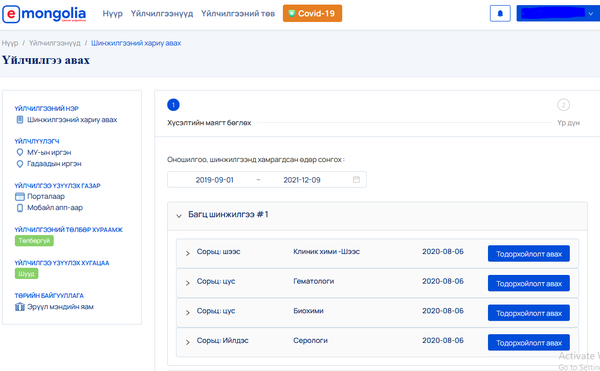
Task: Click the document icon beside Шинжилгээний хариу авах
Action: (20, 120)
